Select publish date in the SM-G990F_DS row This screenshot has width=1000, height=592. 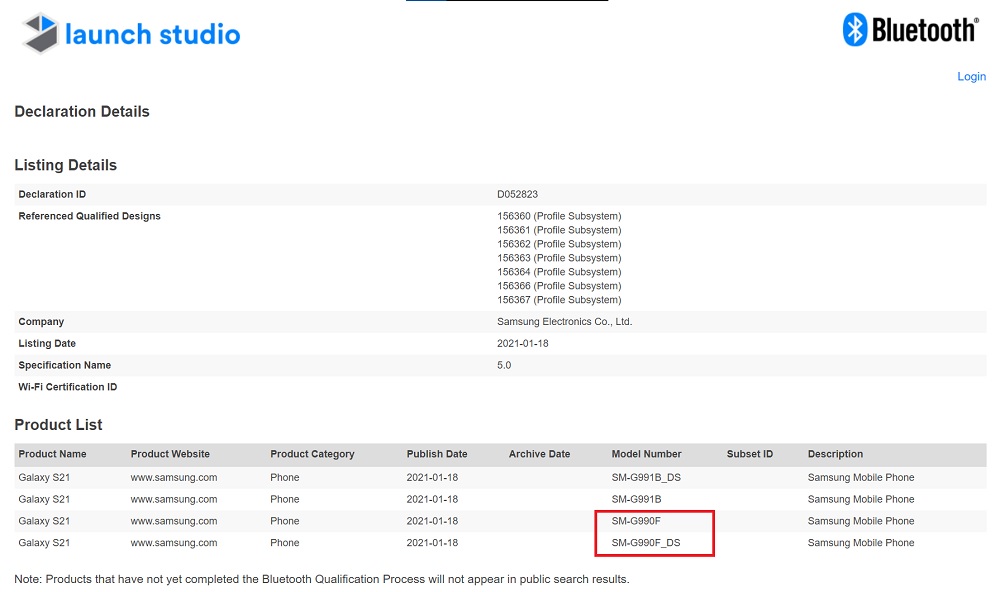[432, 543]
